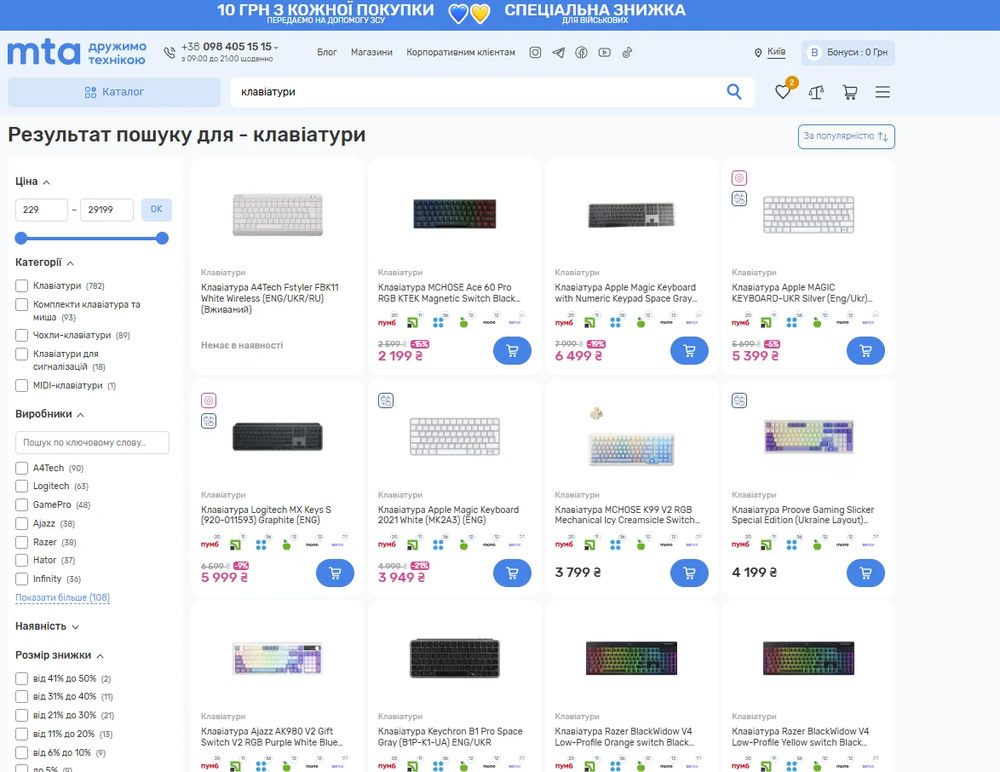This screenshot has height=772, width=1000.
Task: Add Apple Magic Keyboard Space Gray to cart
Action: [x=689, y=350]
